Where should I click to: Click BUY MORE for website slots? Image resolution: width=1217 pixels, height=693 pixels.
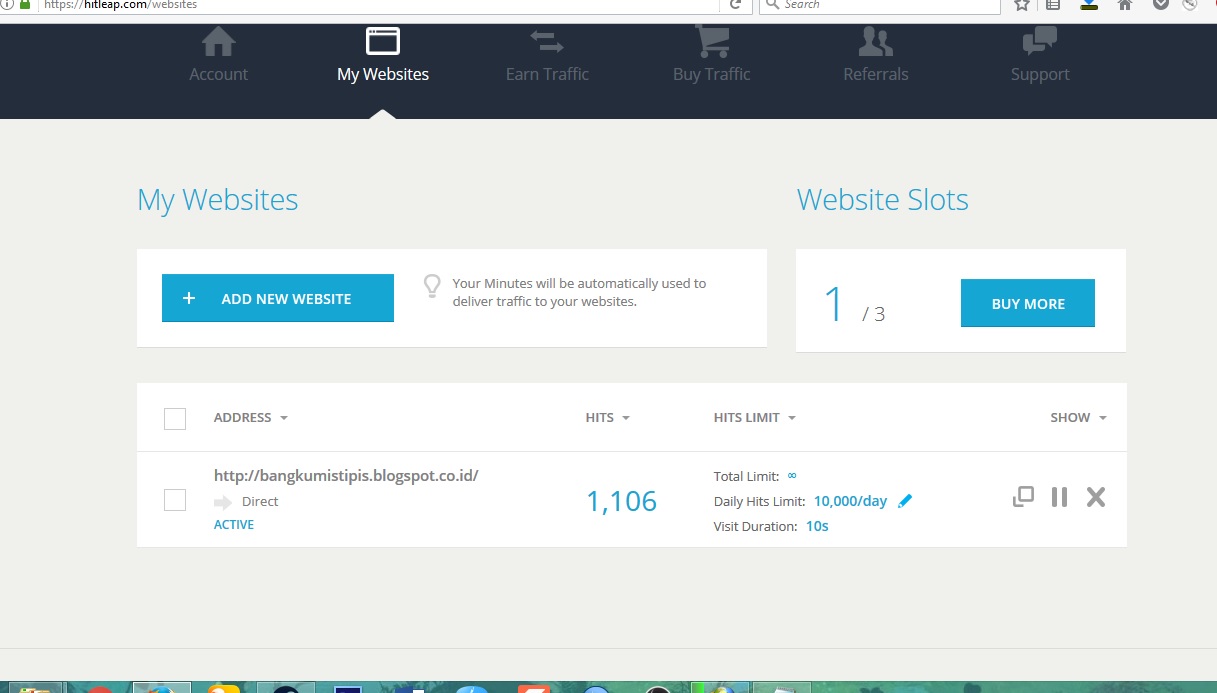click(x=1027, y=302)
